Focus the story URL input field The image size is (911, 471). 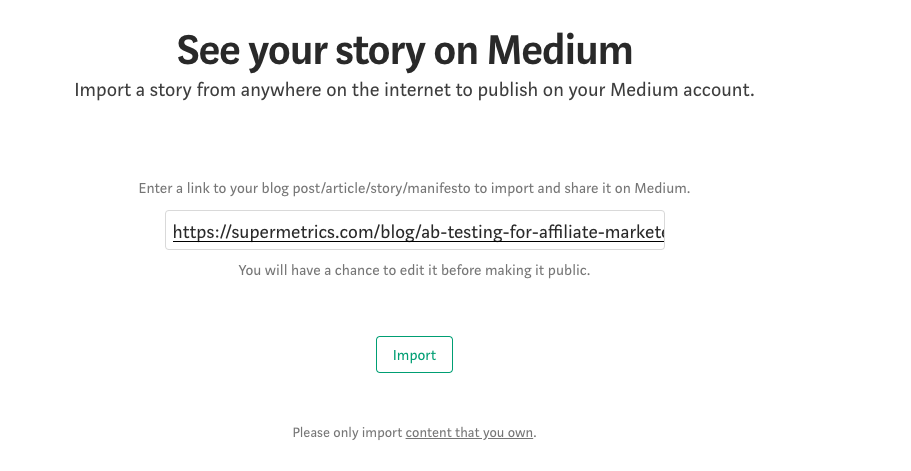pos(415,230)
